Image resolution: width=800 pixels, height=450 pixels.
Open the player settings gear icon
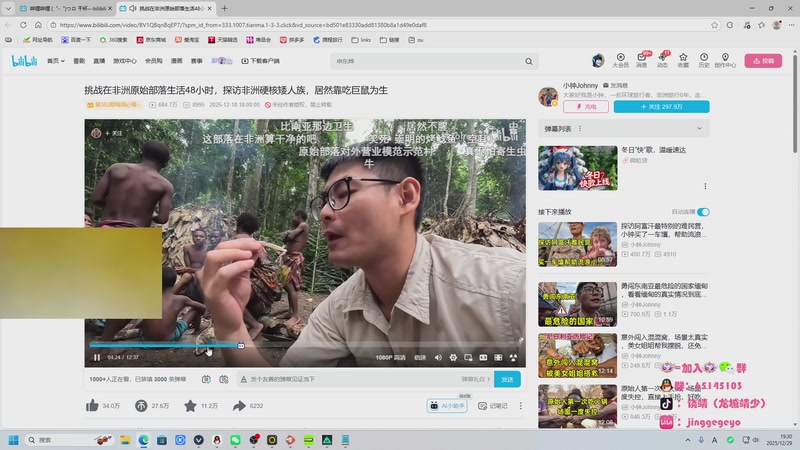coord(453,358)
